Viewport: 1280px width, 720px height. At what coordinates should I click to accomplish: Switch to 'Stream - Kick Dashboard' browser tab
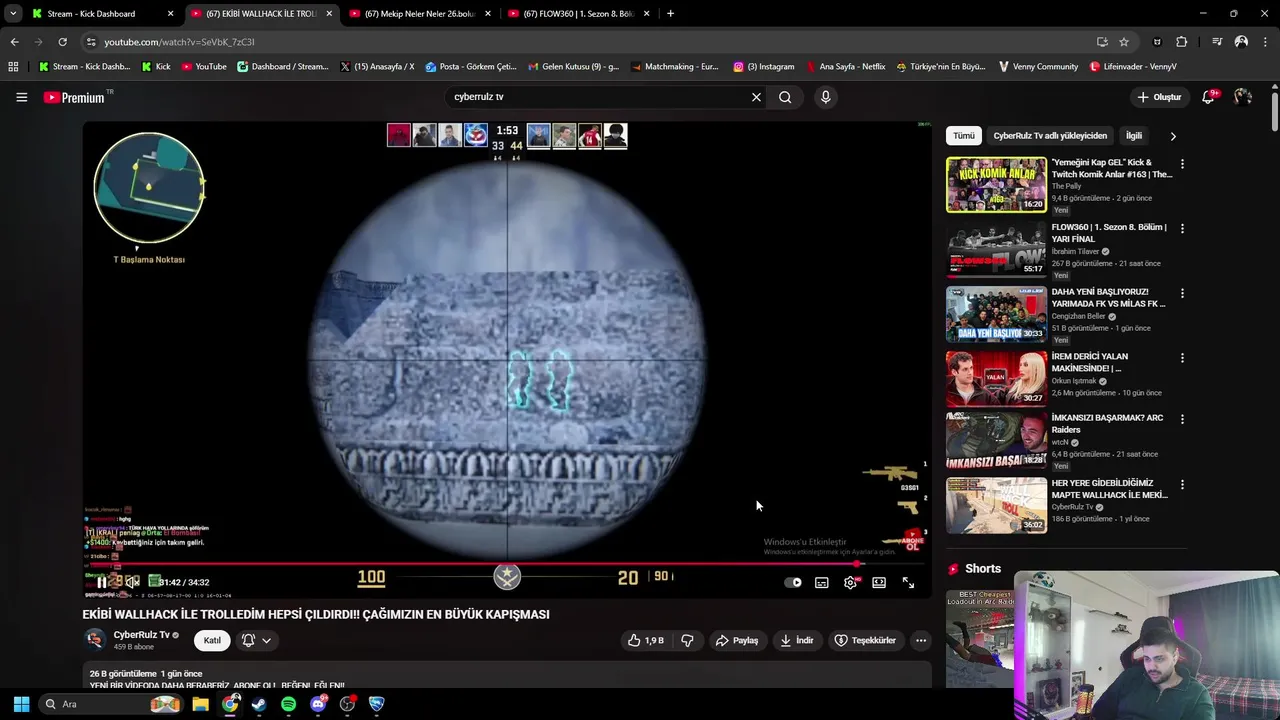[x=103, y=14]
